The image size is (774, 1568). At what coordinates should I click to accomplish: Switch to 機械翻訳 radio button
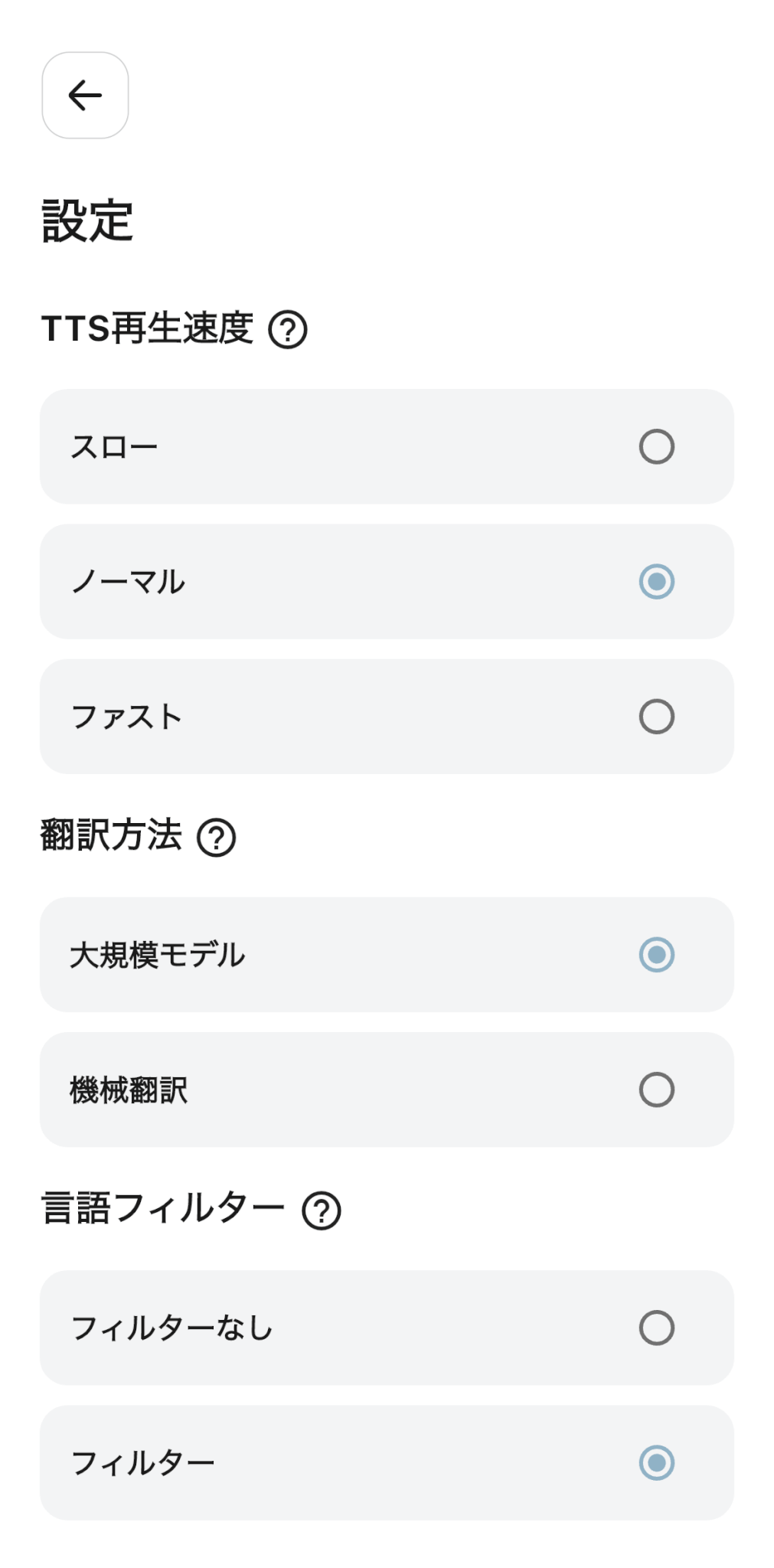[x=656, y=1089]
